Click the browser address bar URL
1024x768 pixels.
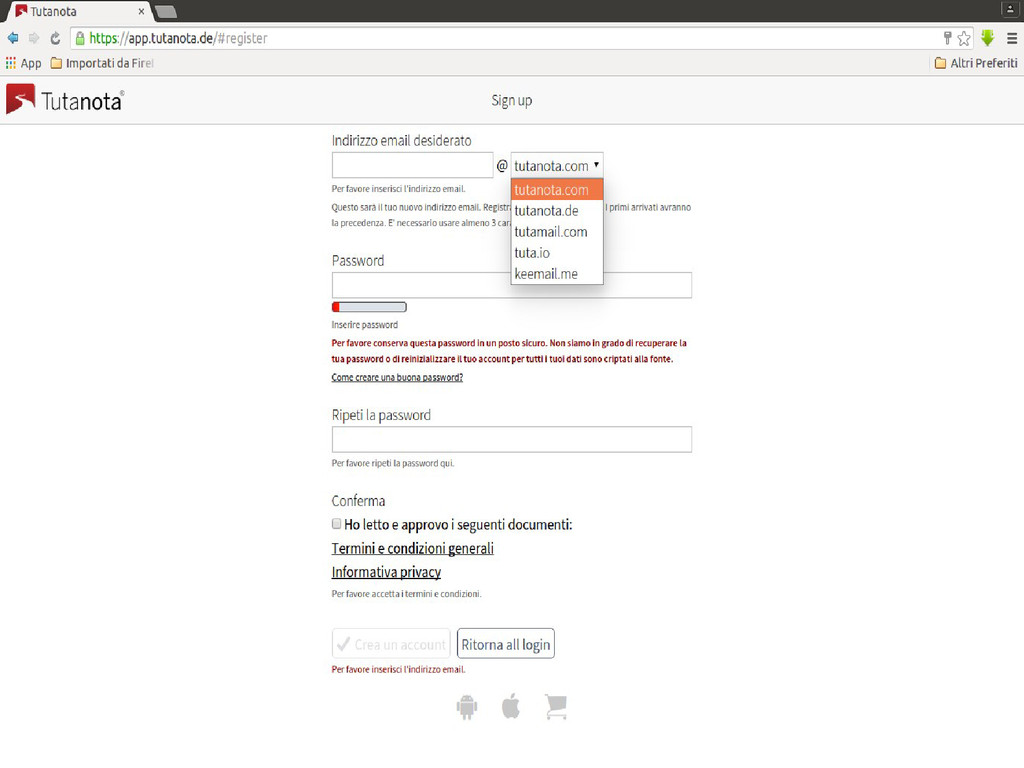[x=178, y=39]
